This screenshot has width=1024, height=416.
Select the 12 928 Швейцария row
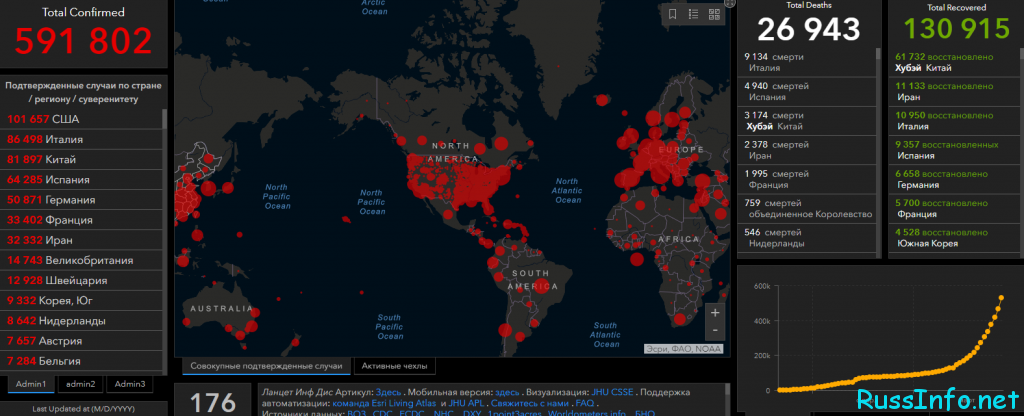coord(82,281)
